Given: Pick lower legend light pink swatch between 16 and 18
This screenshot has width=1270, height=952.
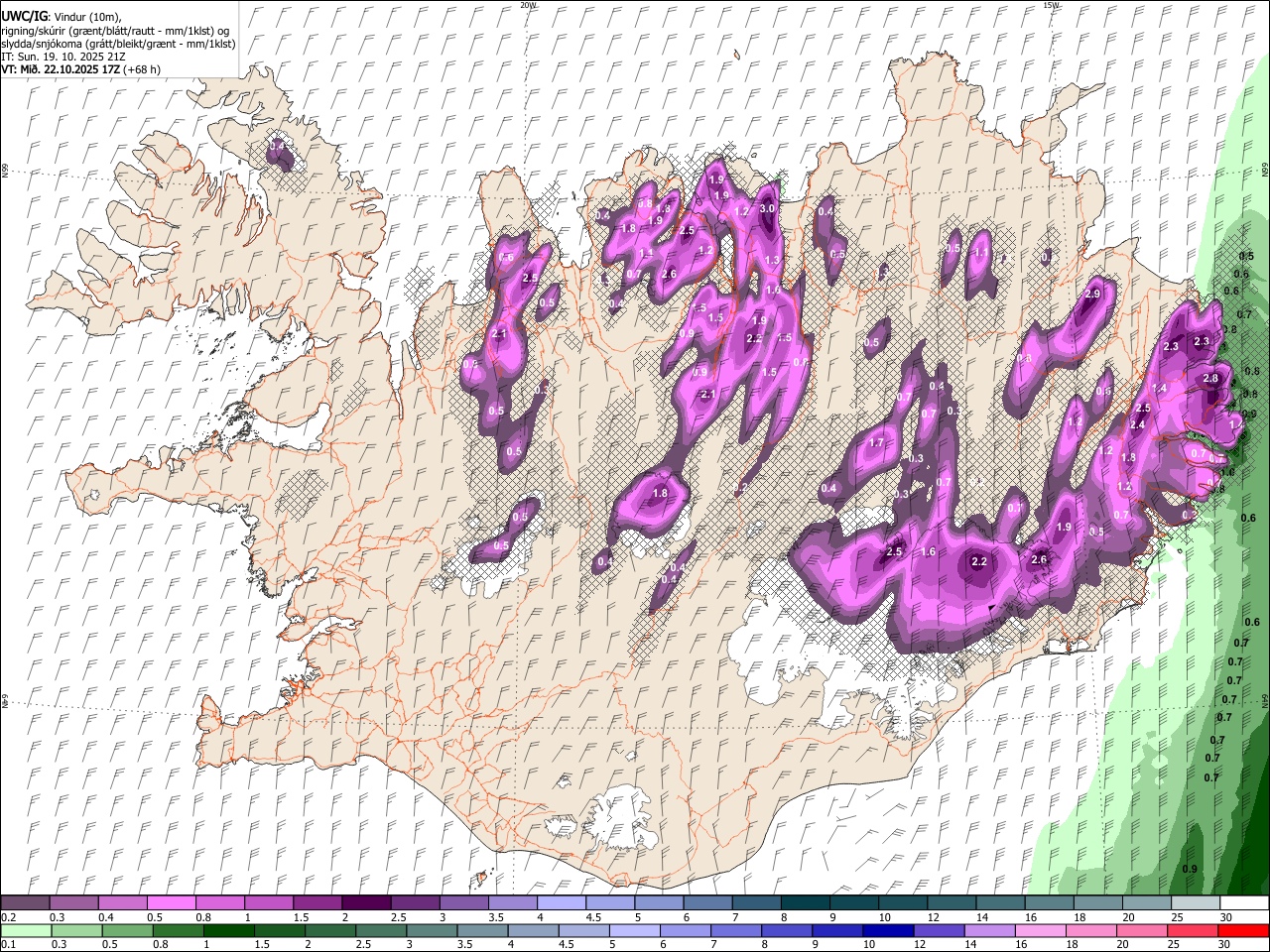Looking at the screenshot, I should click(x=1039, y=930).
